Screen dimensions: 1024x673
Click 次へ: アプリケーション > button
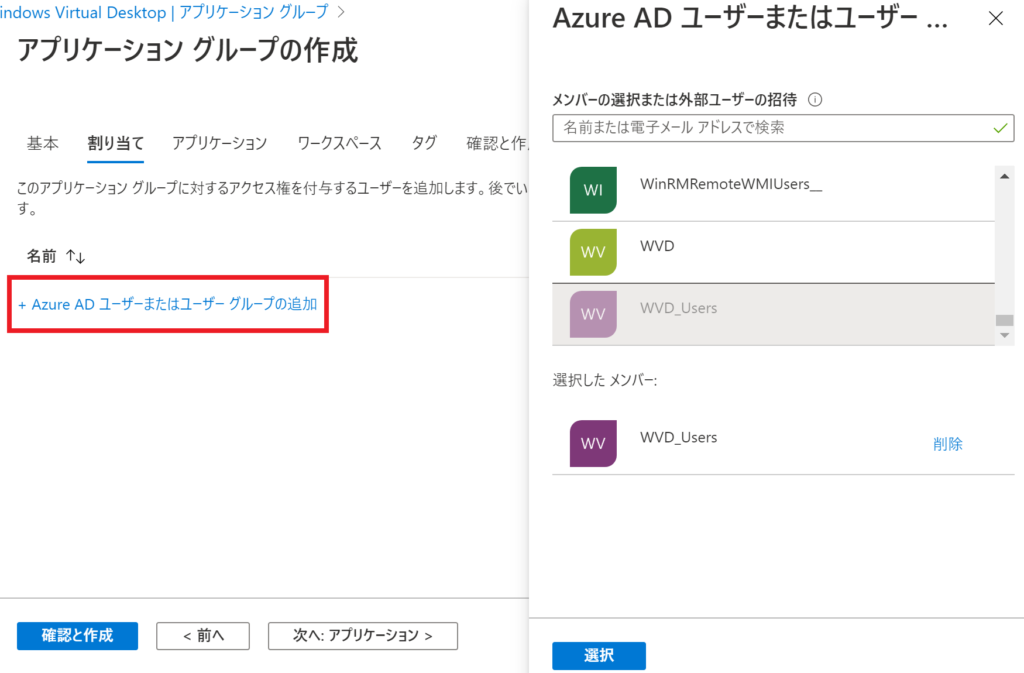tap(362, 636)
